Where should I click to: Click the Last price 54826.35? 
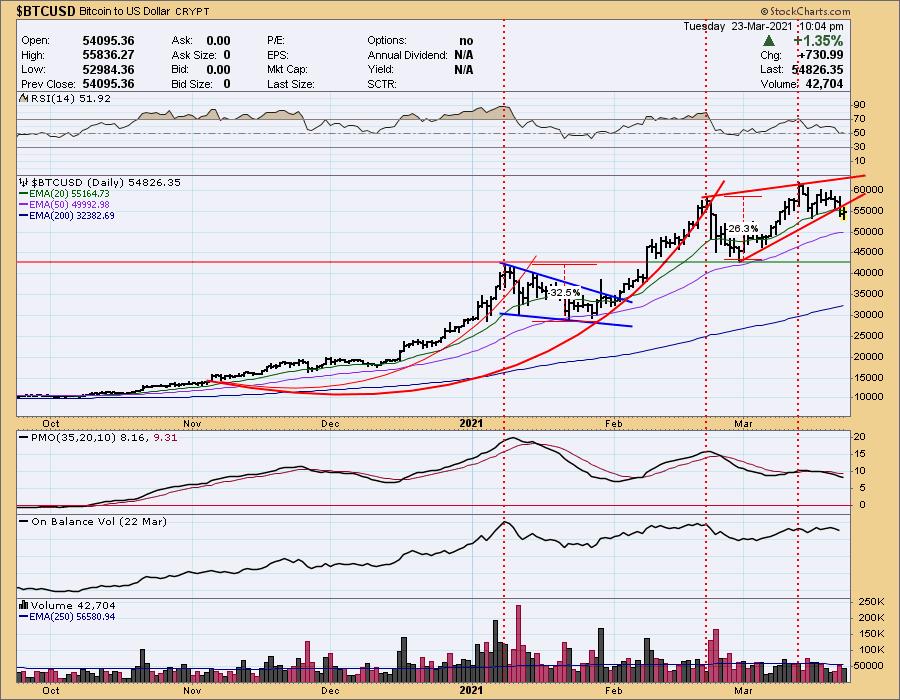817,69
